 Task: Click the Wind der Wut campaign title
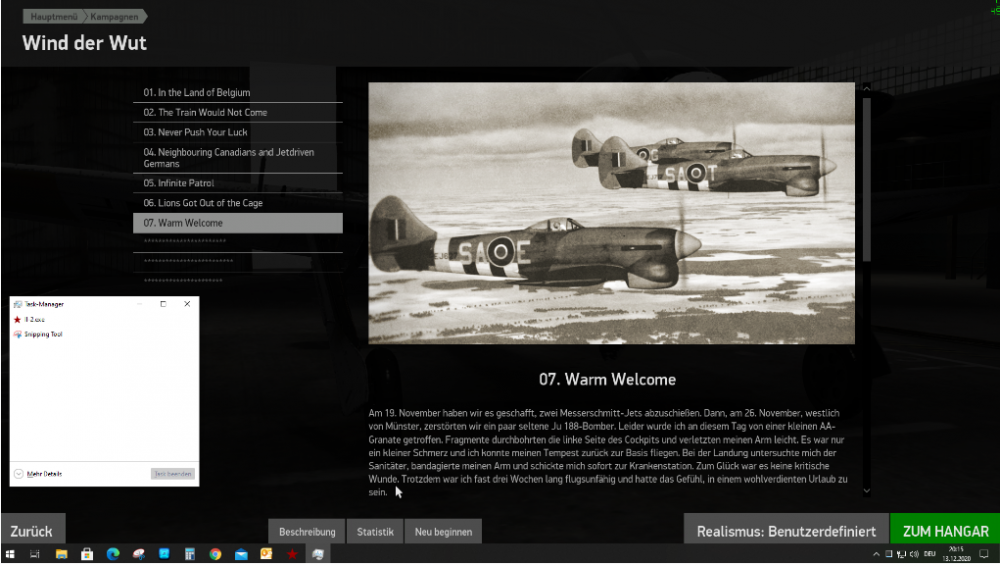(x=84, y=43)
